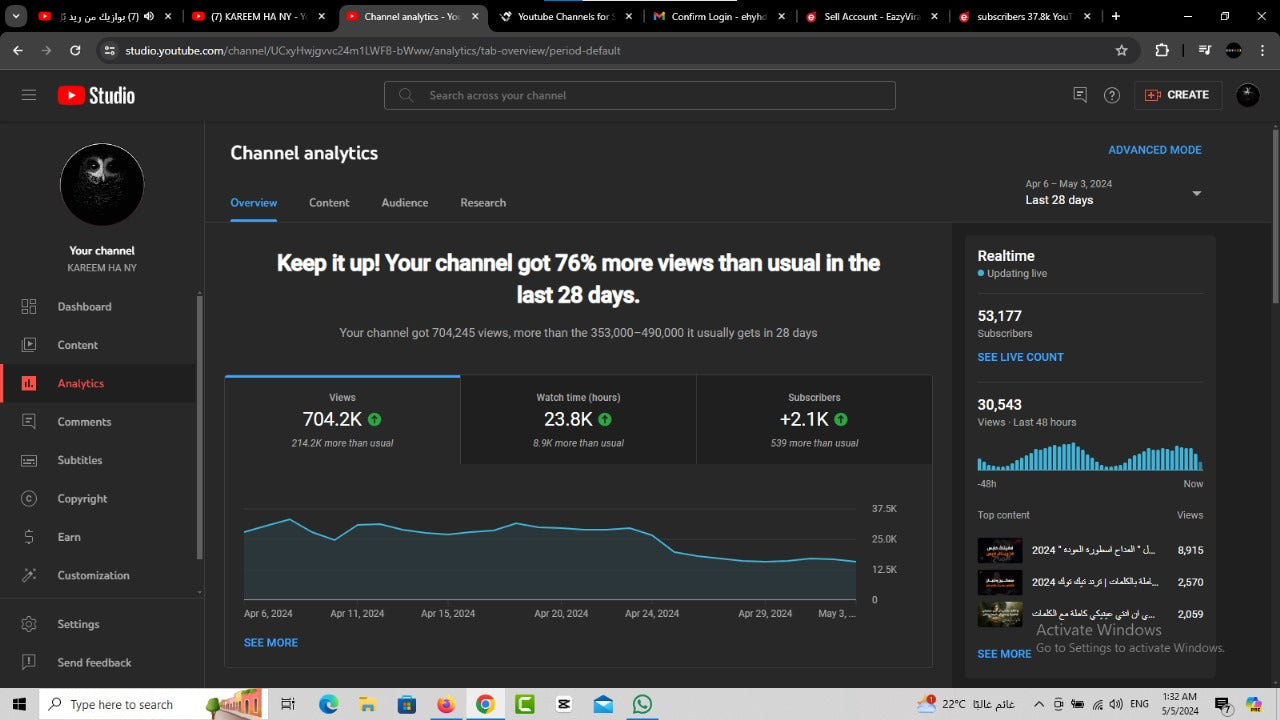Open browser Extensions puzzle icon
This screenshot has height=720, width=1280.
1161,50
